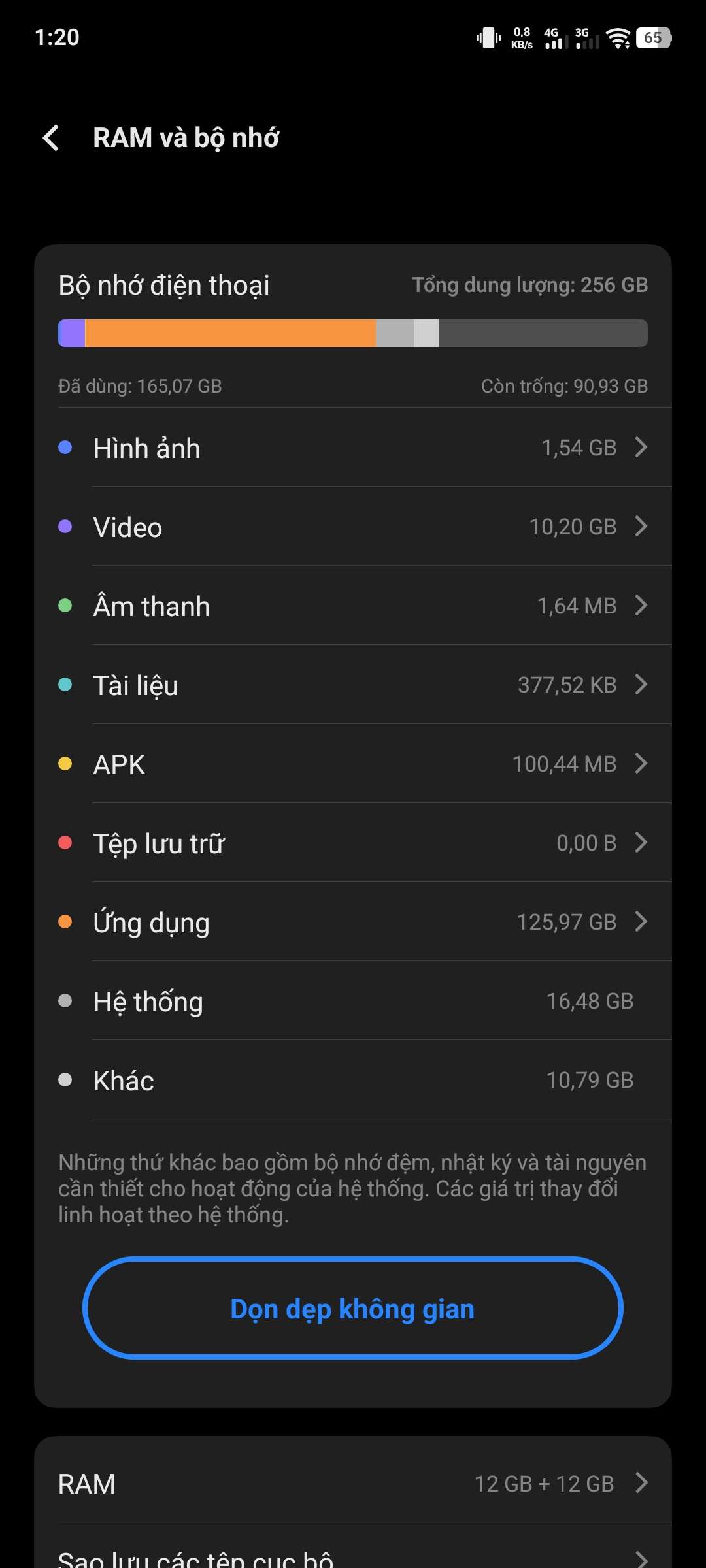Tap the green dot beside Âm thanh

coord(65,606)
